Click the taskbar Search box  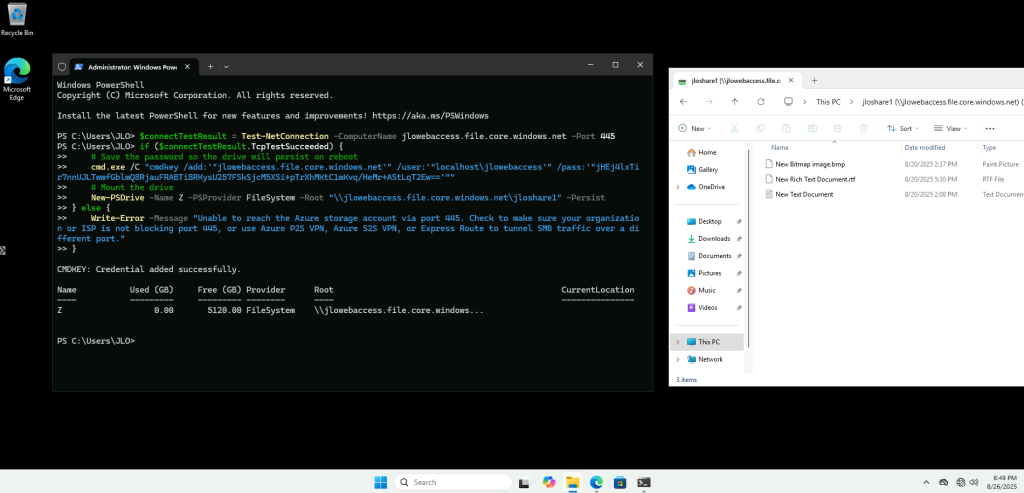[453, 482]
